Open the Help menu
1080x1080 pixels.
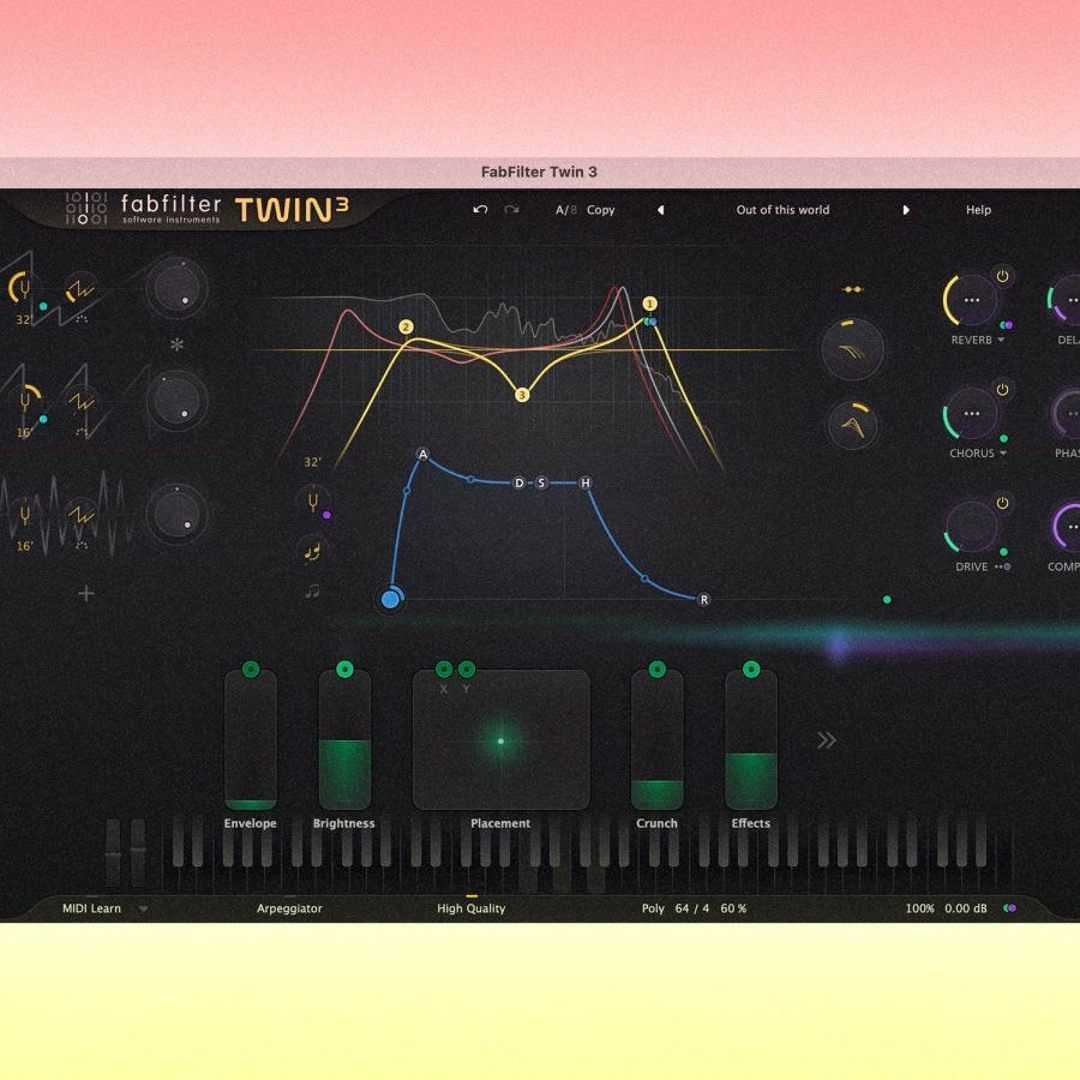point(978,210)
